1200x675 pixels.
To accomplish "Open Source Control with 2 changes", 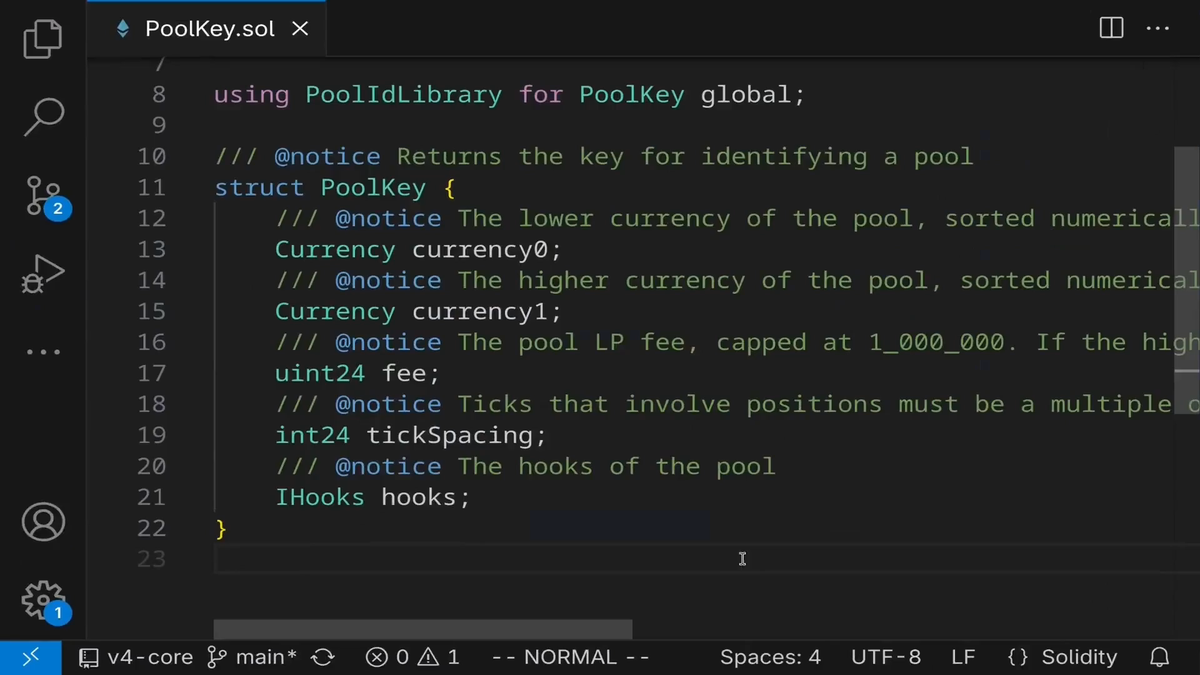I will point(43,197).
